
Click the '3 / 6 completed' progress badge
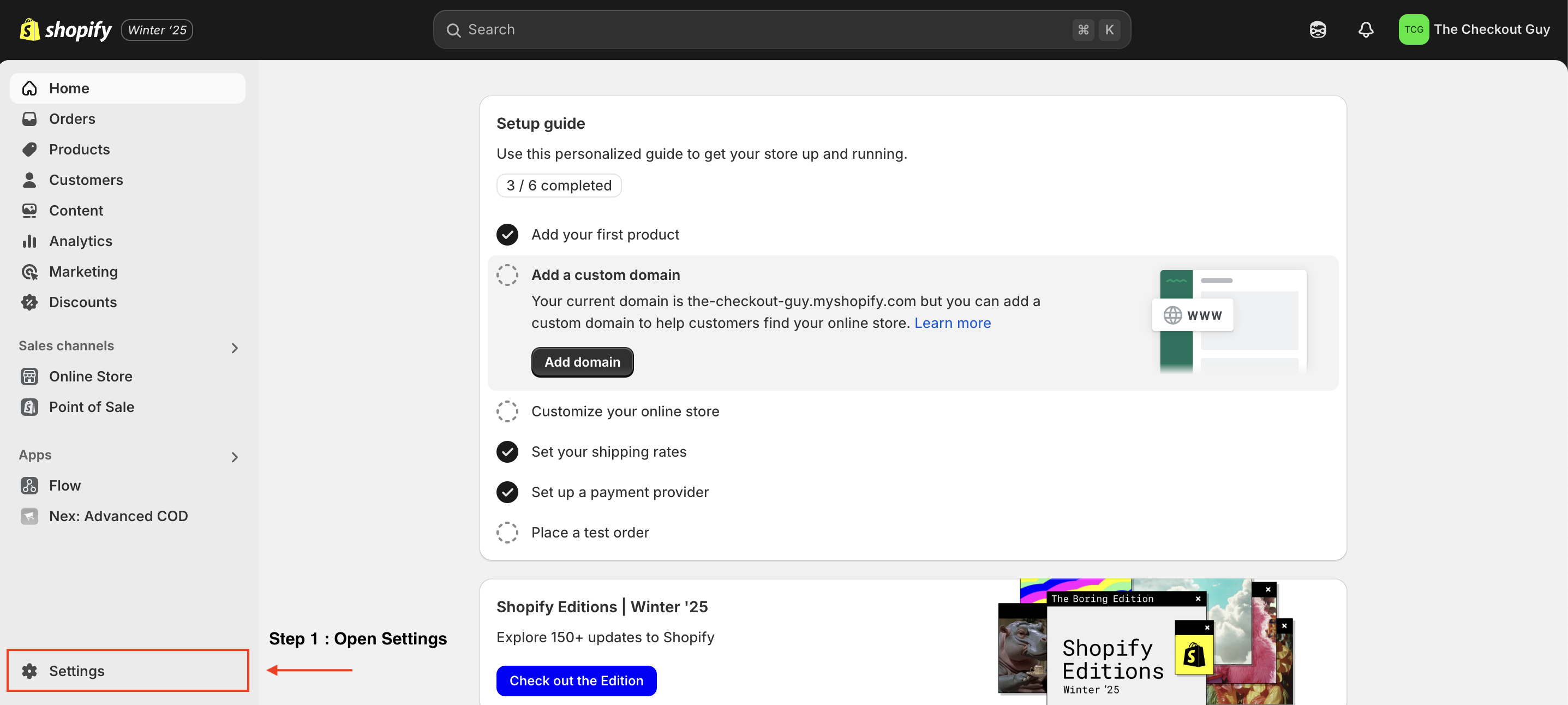pyautogui.click(x=559, y=186)
